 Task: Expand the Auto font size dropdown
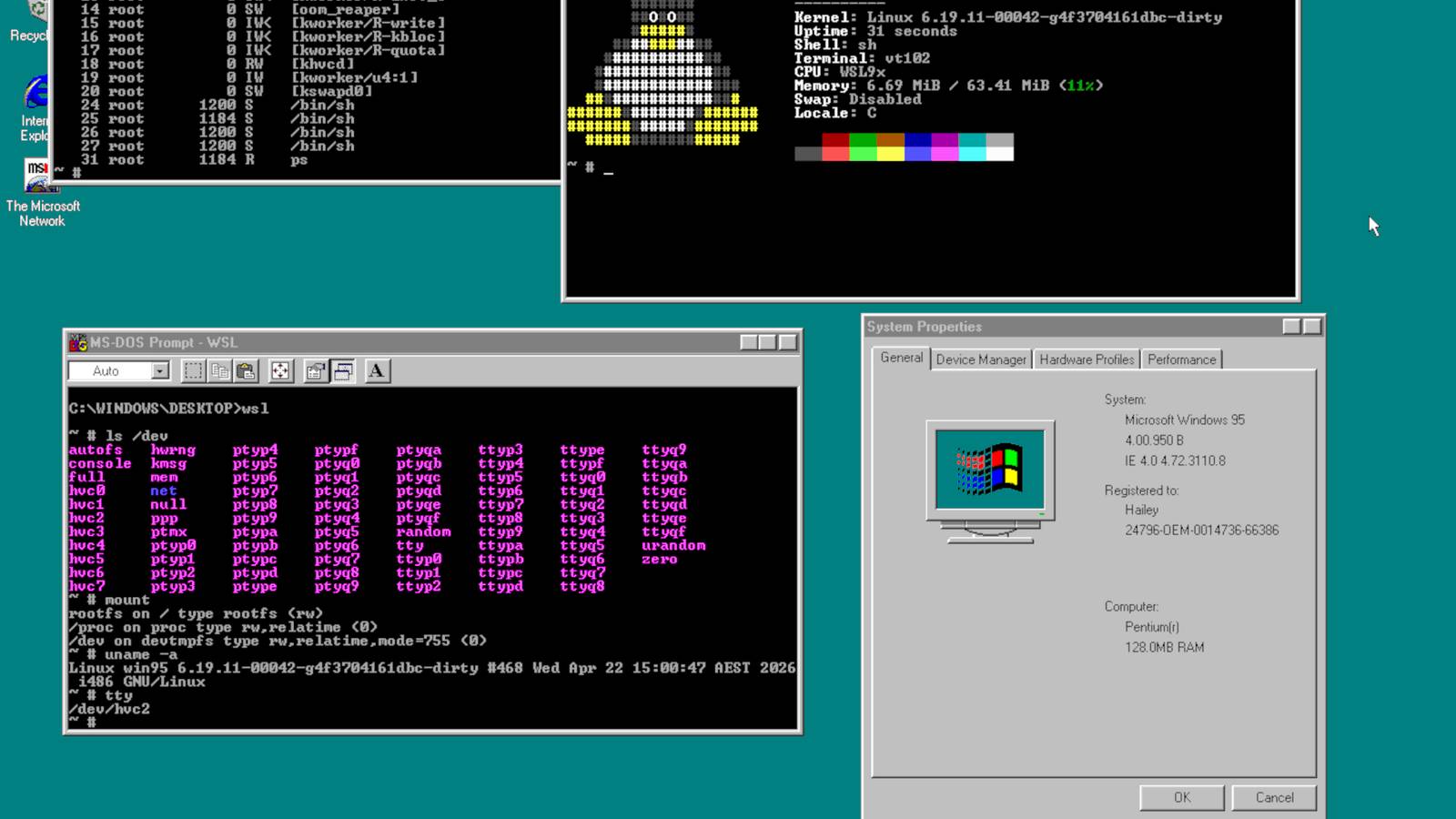tap(160, 370)
